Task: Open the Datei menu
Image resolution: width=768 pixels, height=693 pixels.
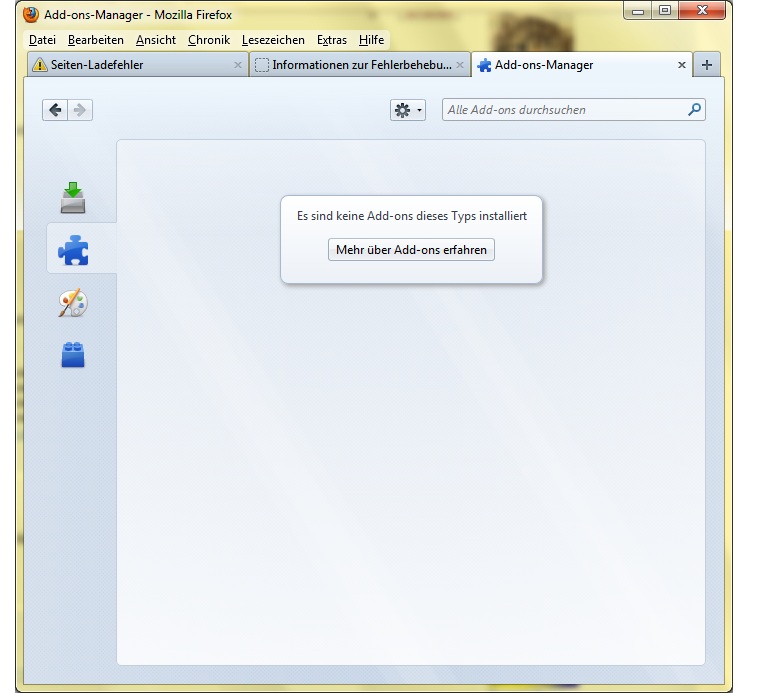Action: click(42, 40)
